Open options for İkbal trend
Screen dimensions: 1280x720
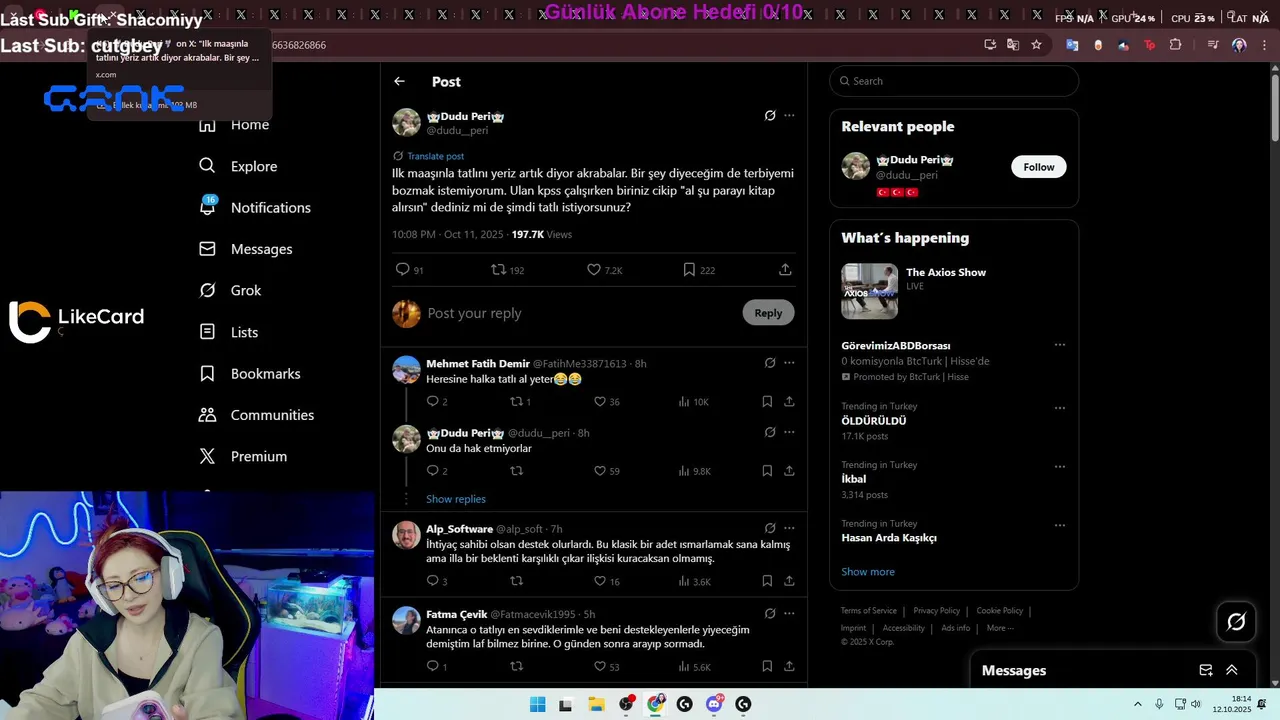[x=1060, y=467]
